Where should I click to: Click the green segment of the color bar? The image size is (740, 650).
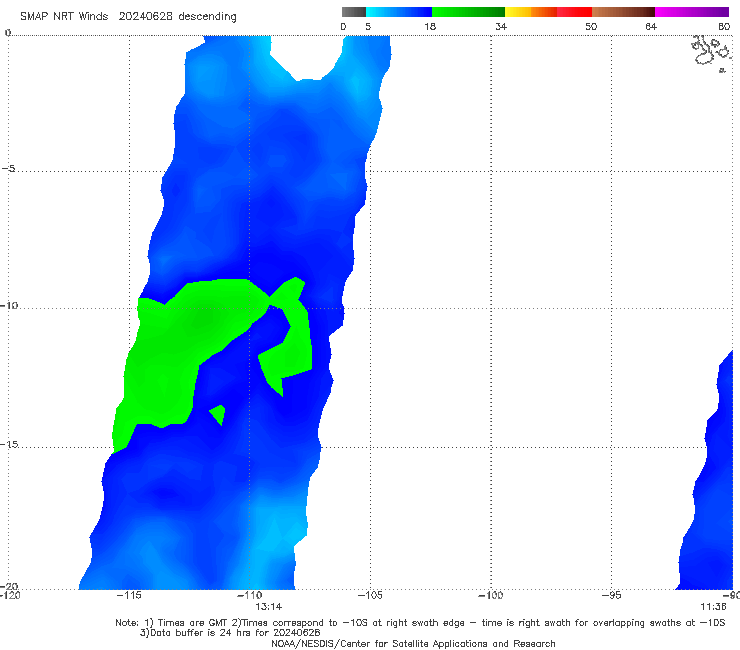468,12
